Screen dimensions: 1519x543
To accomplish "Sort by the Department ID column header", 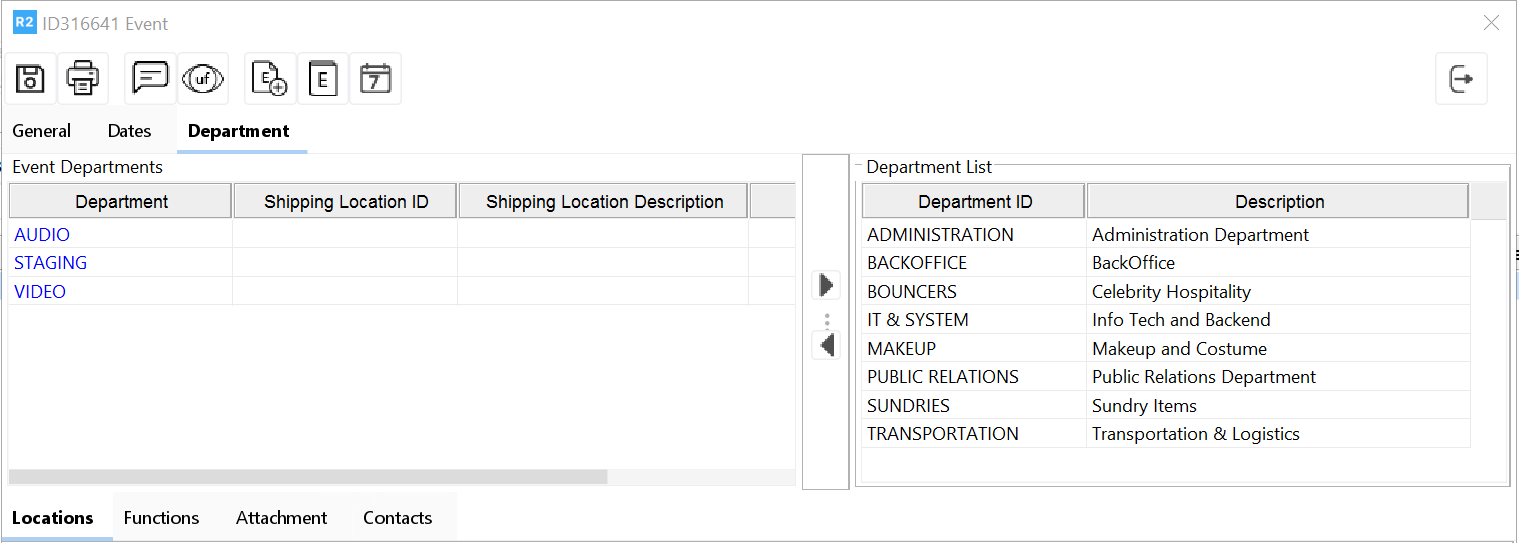I will tap(974, 202).
